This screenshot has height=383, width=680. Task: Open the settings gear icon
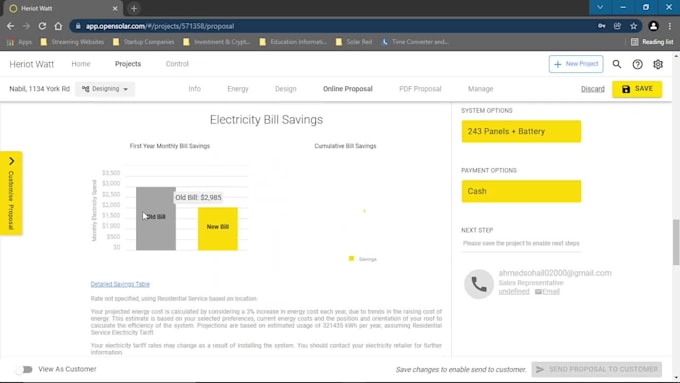point(658,64)
